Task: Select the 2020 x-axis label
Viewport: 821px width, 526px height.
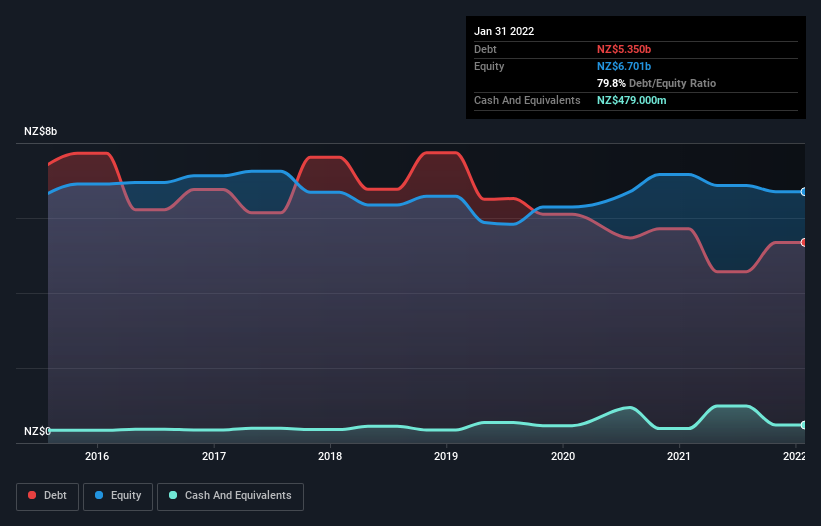Action: point(563,456)
